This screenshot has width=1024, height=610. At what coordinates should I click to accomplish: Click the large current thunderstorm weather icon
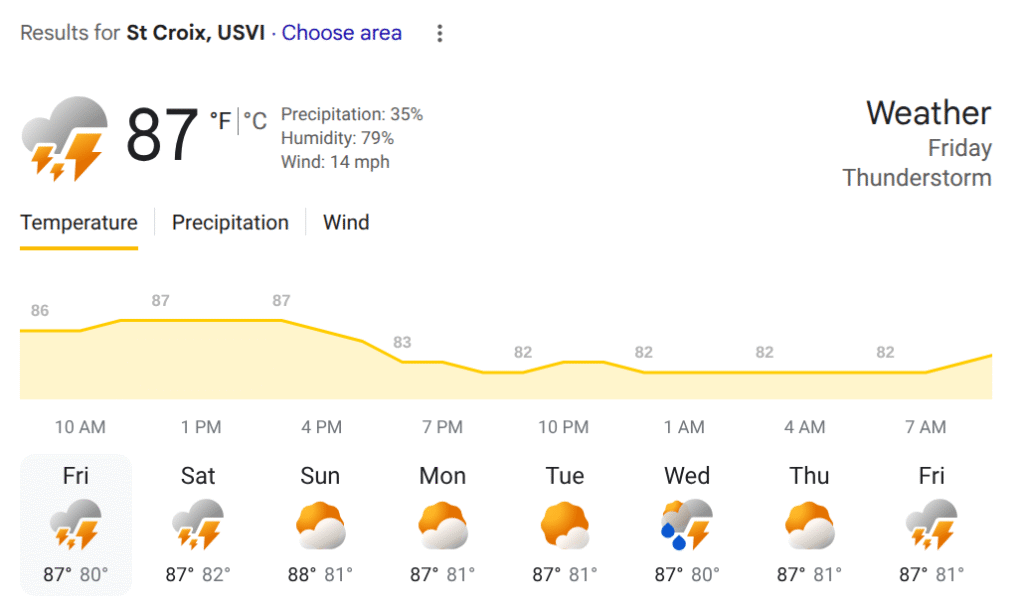click(65, 138)
